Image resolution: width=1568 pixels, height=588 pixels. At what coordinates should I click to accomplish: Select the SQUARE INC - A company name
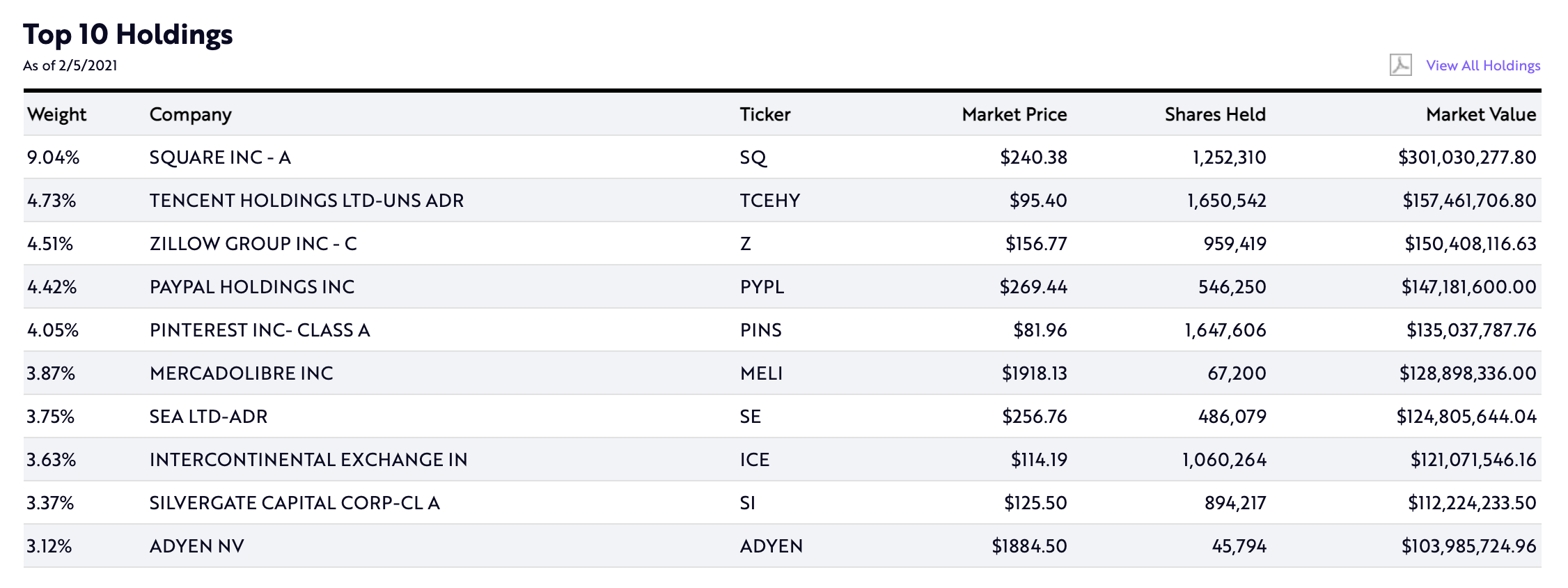[x=220, y=157]
